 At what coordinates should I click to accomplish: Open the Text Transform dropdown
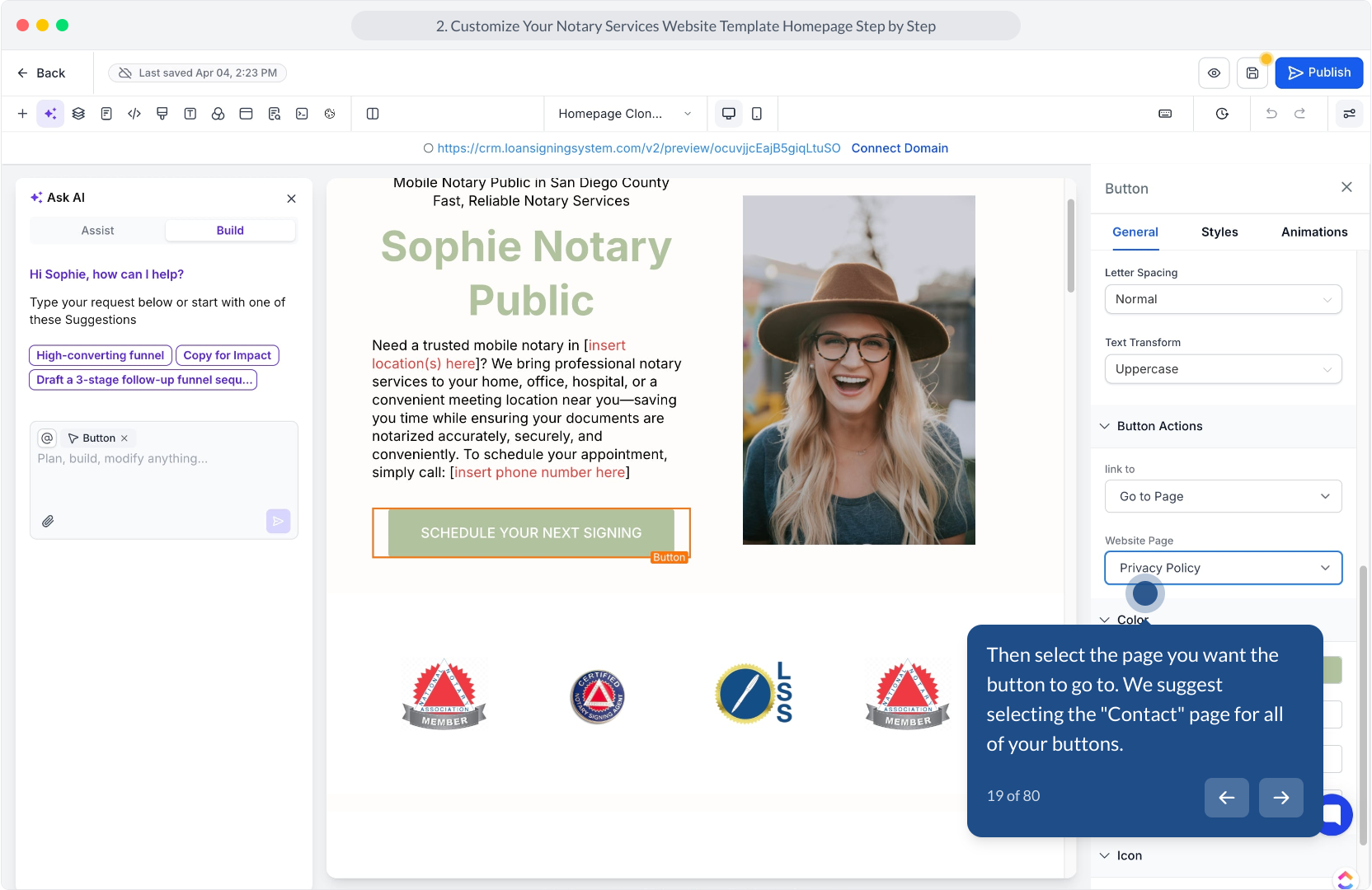1223,369
